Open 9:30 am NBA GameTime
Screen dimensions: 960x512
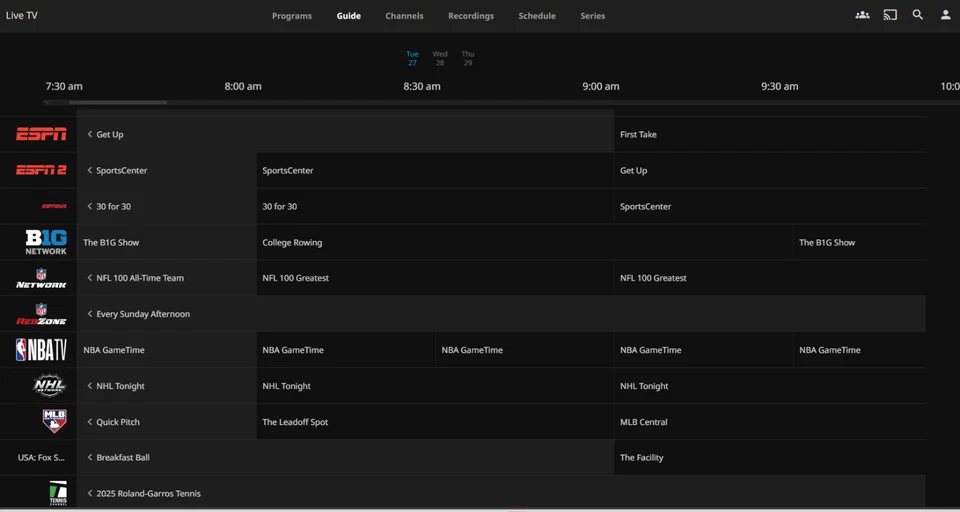[860, 350]
